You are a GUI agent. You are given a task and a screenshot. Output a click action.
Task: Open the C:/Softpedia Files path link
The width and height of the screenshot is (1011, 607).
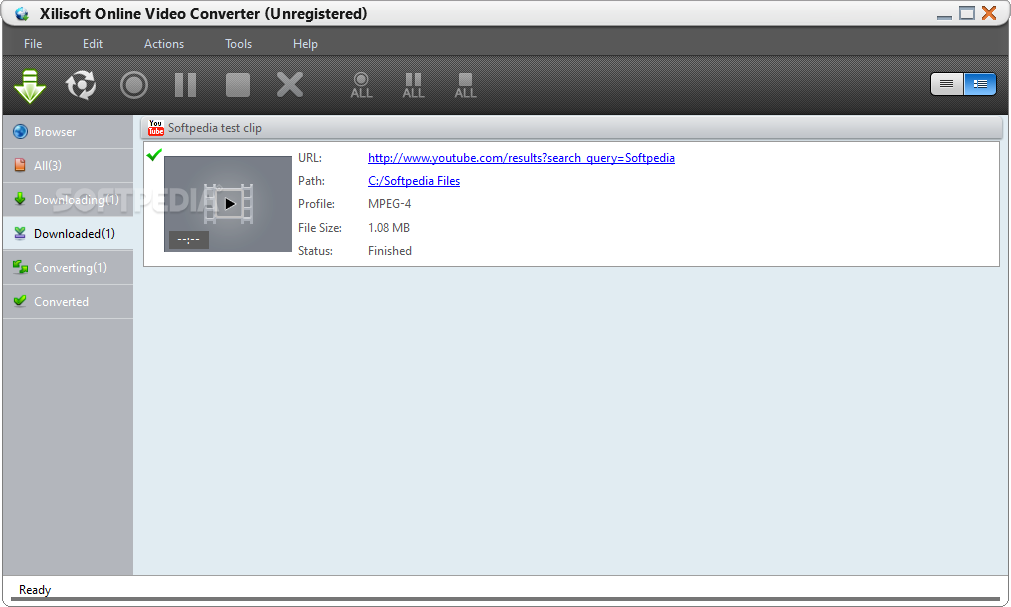click(x=414, y=181)
